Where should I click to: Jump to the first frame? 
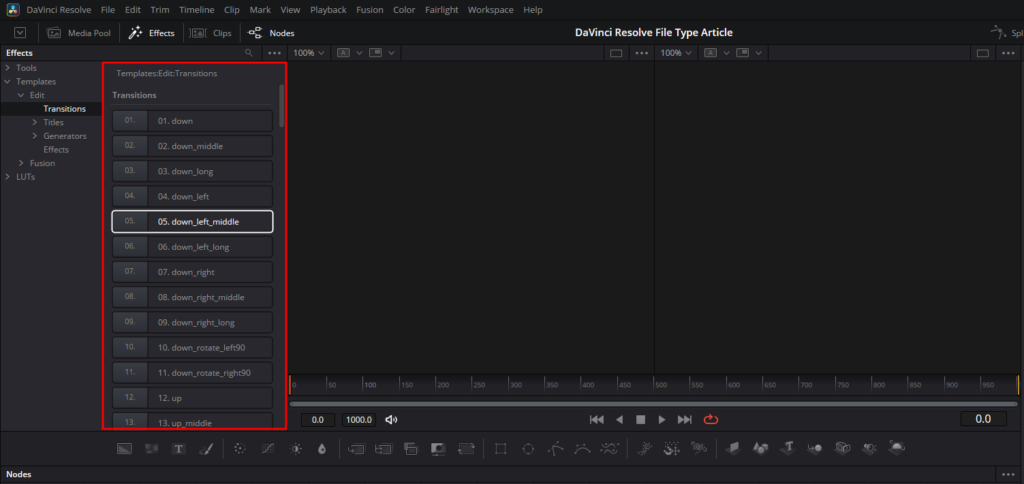pyautogui.click(x=596, y=419)
